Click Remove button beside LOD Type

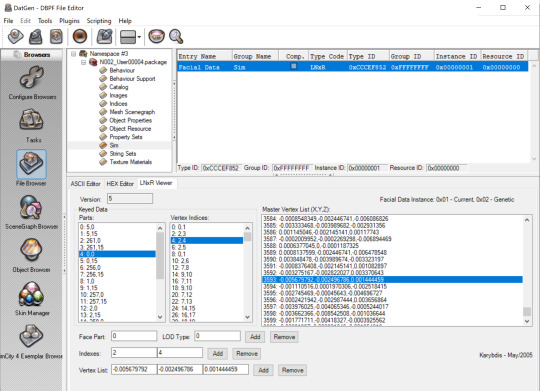(284, 337)
